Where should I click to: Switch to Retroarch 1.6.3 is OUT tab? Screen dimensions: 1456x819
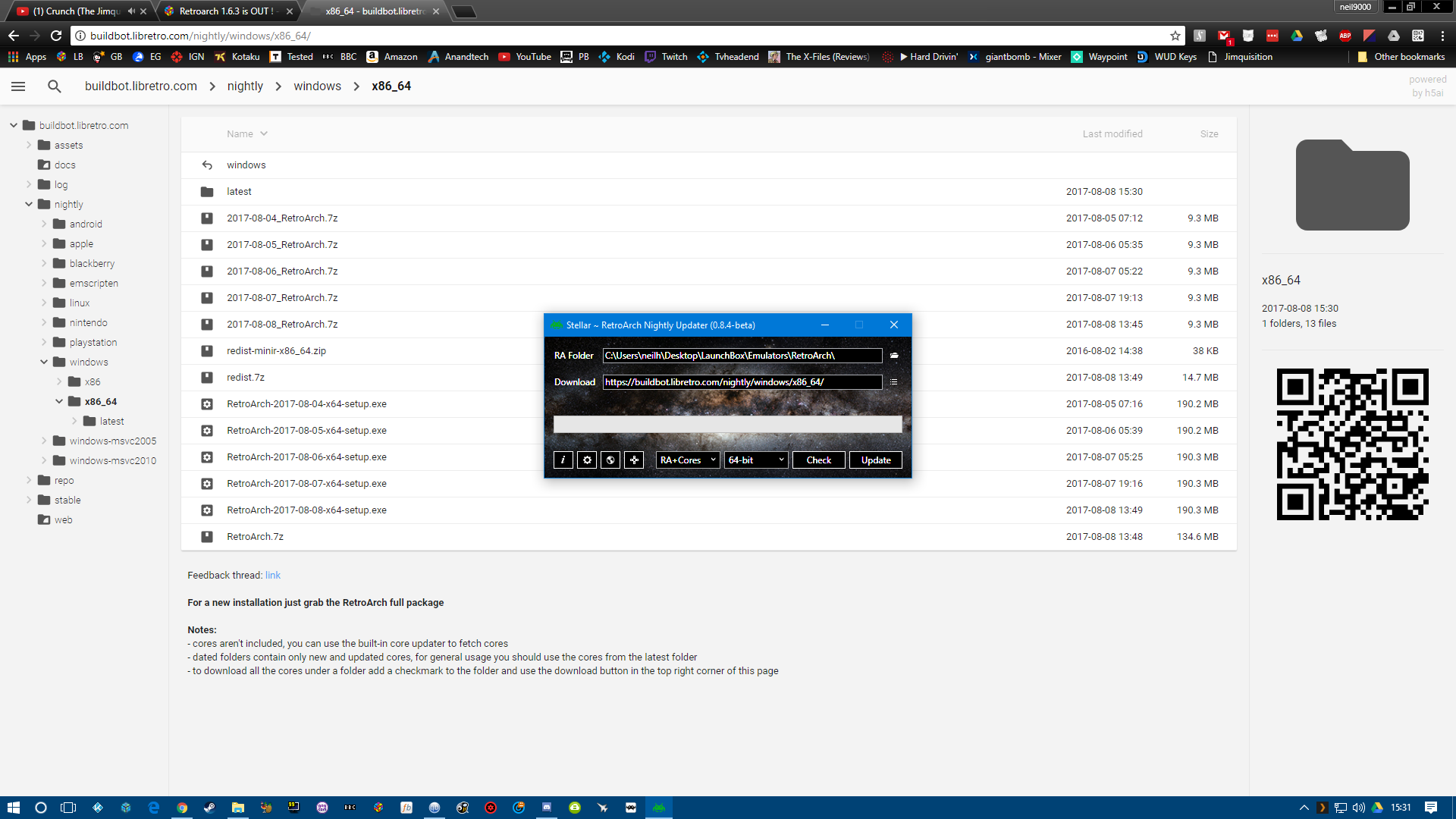coord(227,11)
